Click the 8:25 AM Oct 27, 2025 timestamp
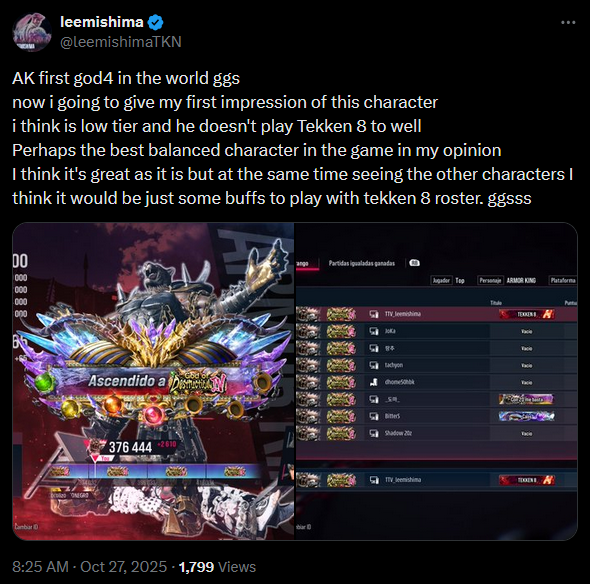590x584 pixels. click(x=90, y=567)
